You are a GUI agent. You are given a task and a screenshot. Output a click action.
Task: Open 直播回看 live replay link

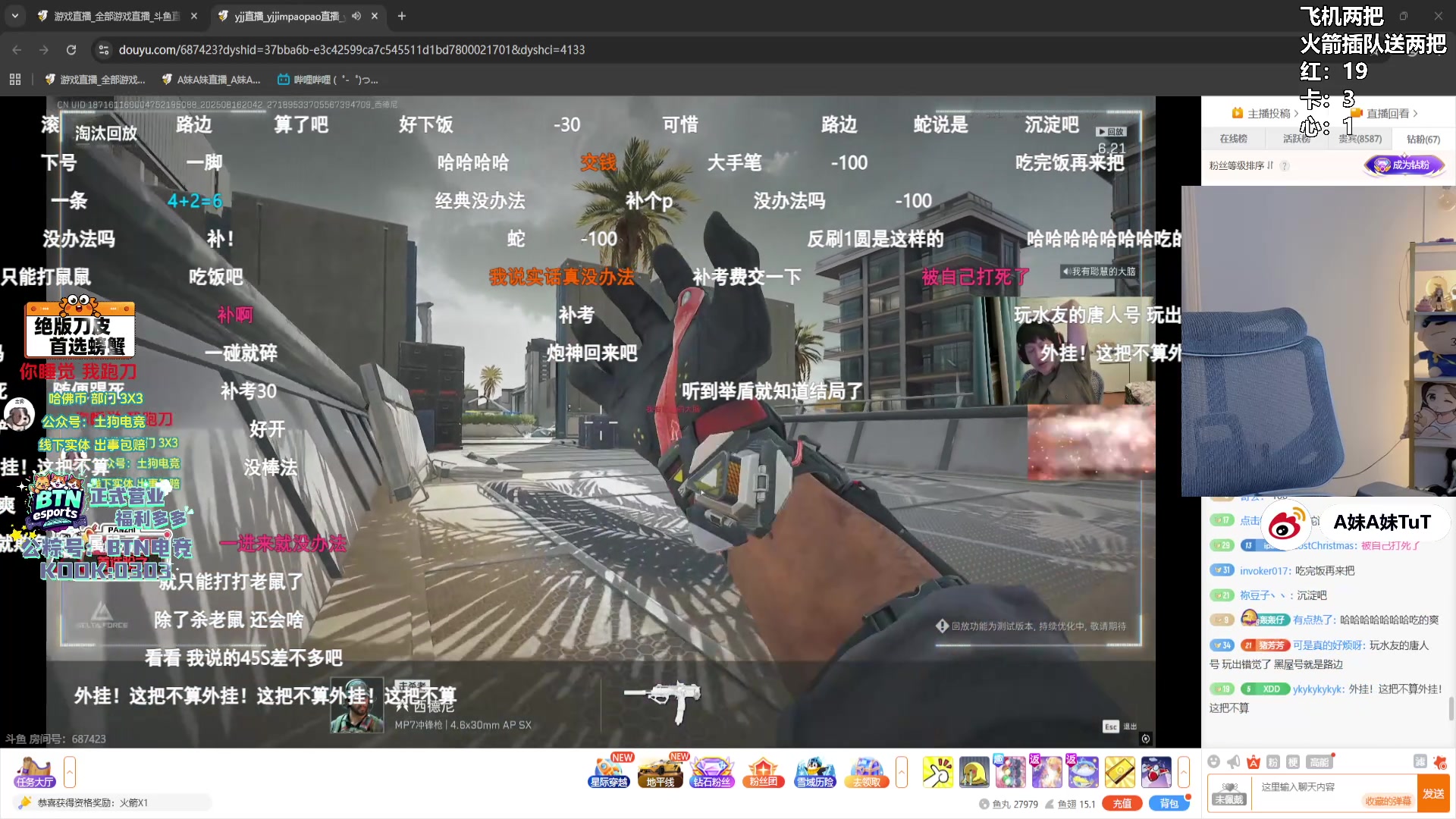[1385, 114]
